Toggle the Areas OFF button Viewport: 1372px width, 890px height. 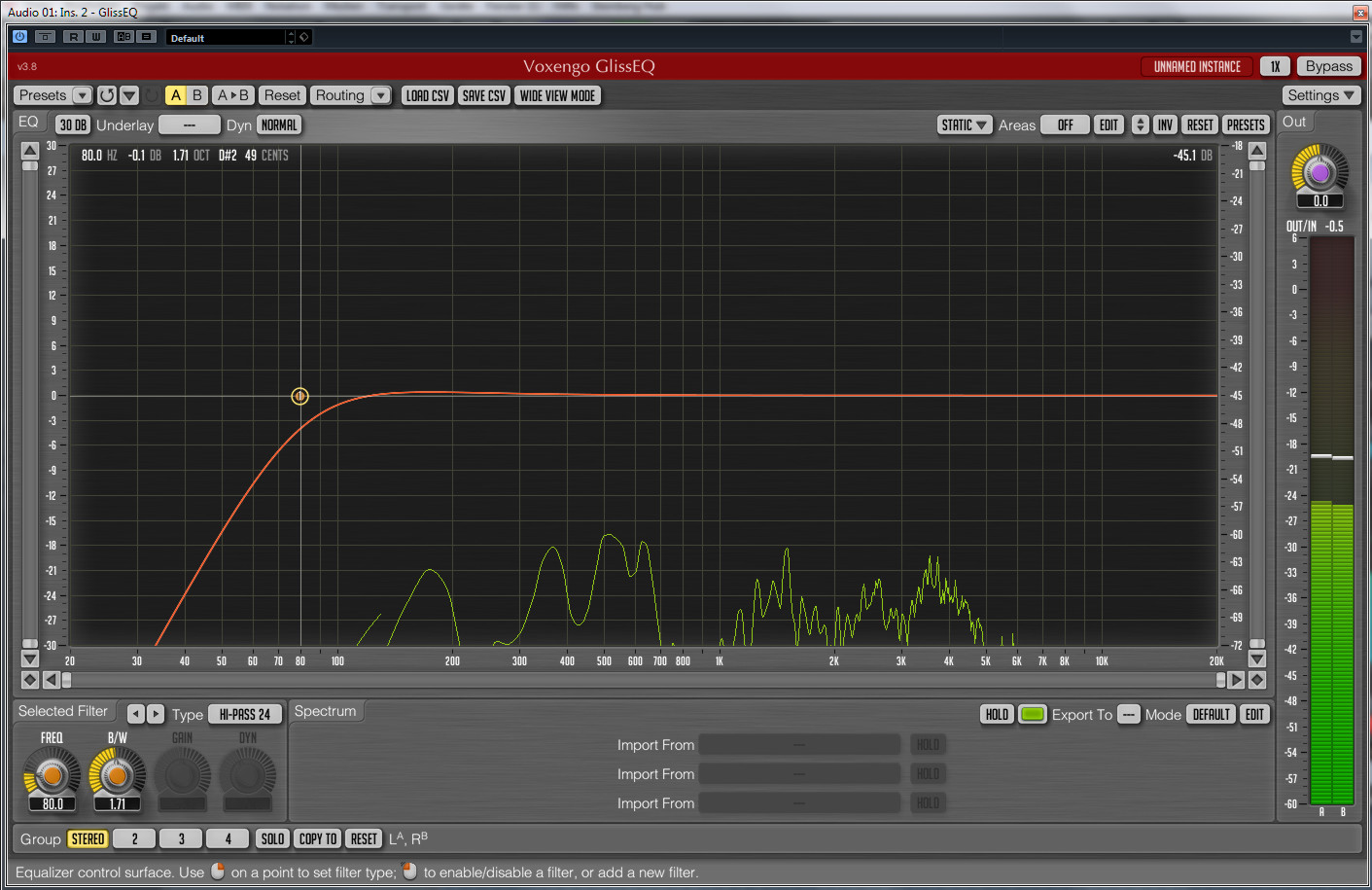coord(1065,125)
